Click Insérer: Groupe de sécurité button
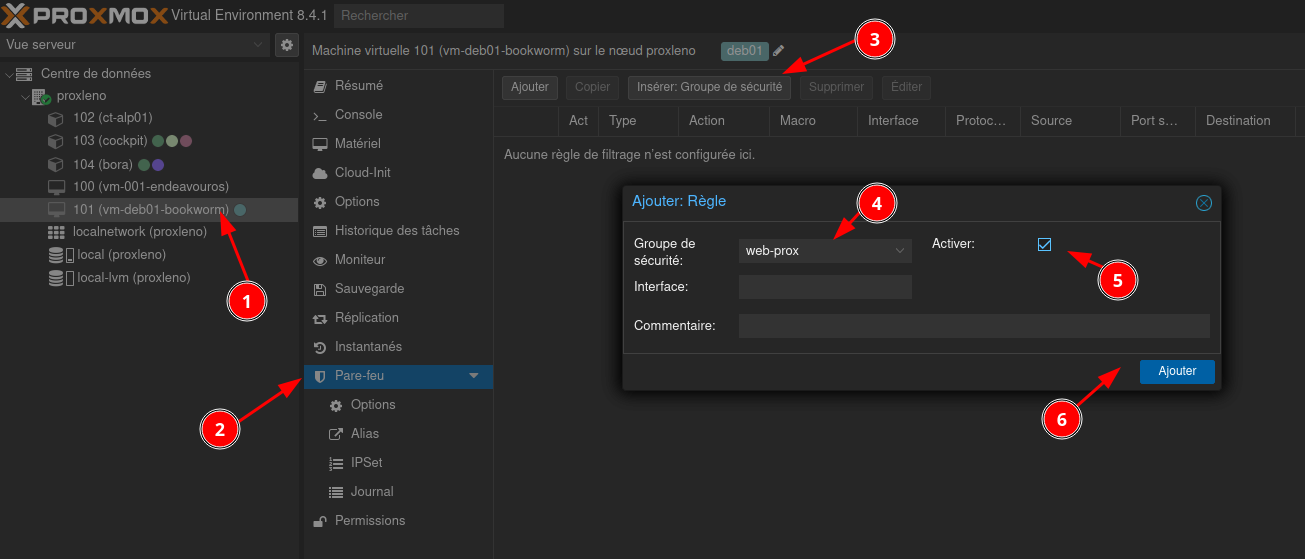 coord(709,87)
